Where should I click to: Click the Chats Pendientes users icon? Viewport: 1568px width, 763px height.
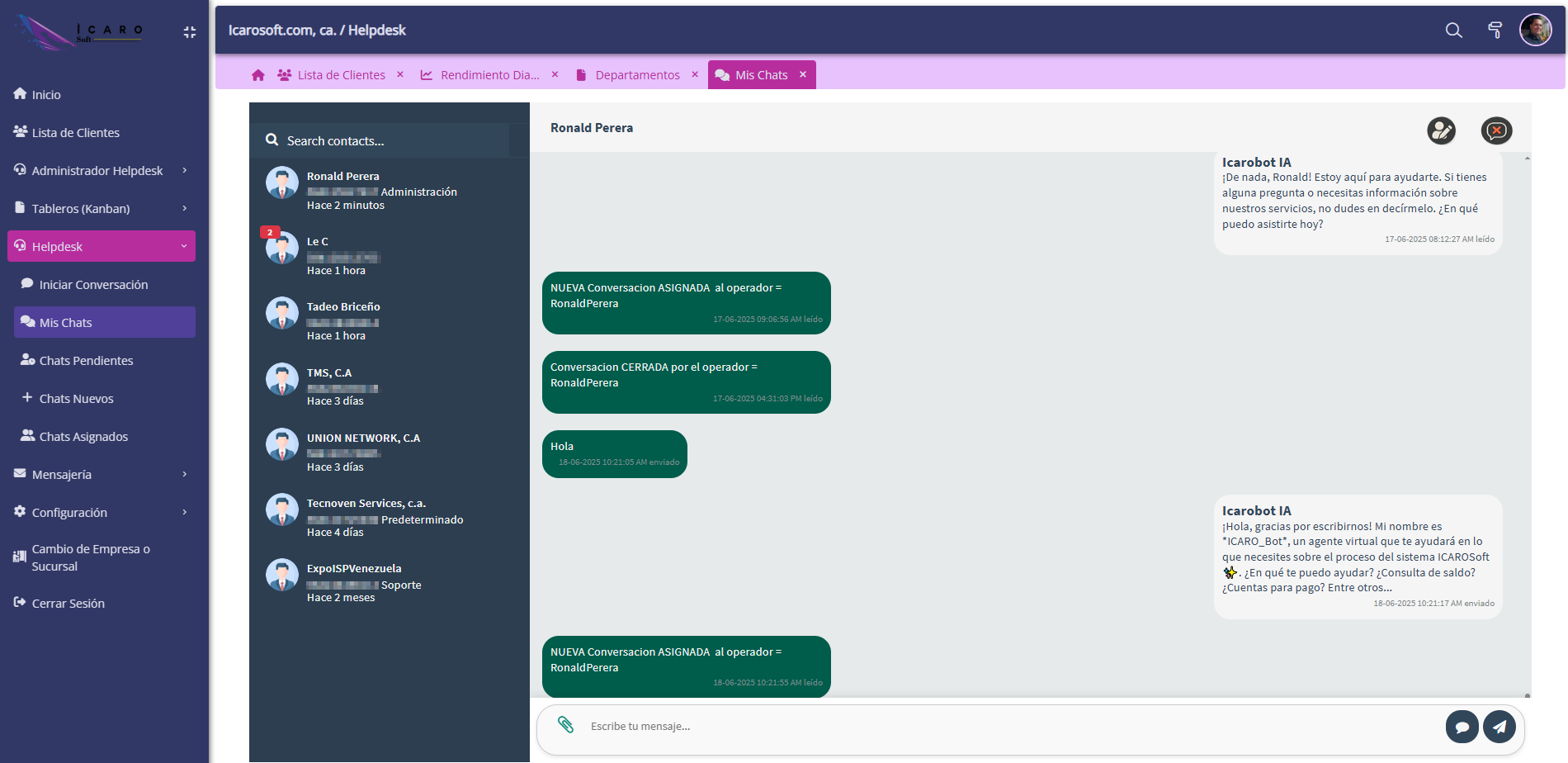click(x=28, y=359)
